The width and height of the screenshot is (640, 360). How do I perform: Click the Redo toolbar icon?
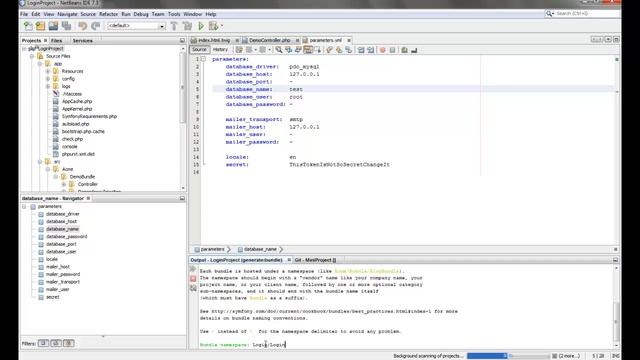(95, 26)
